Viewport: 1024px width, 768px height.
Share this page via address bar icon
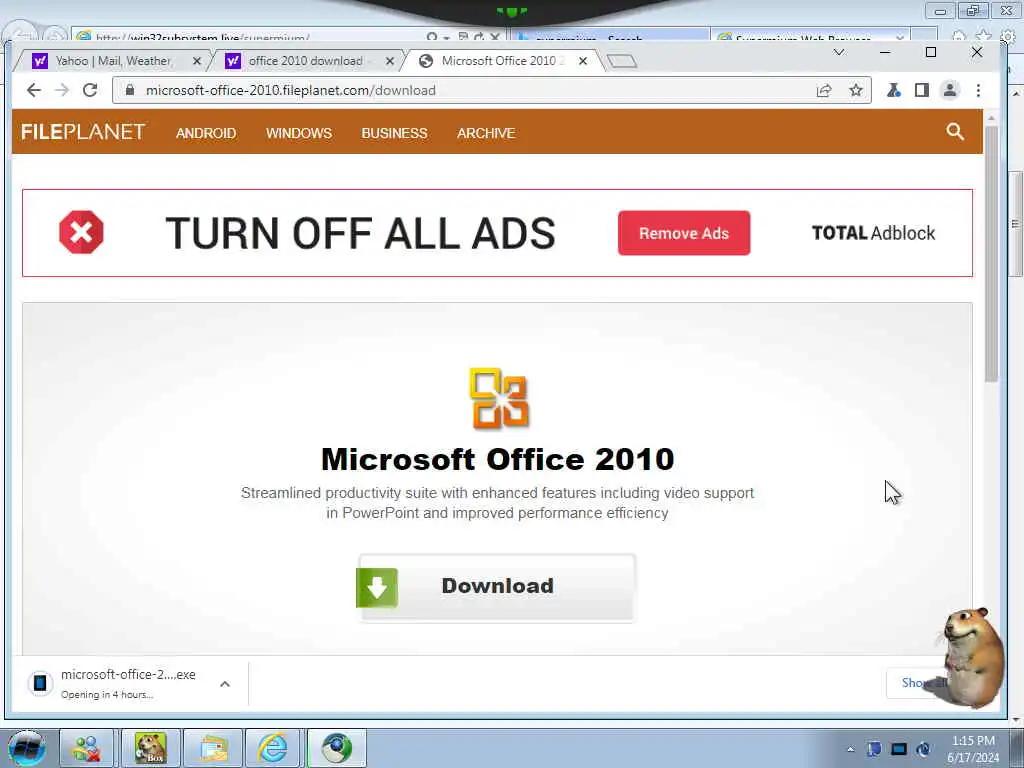click(824, 90)
